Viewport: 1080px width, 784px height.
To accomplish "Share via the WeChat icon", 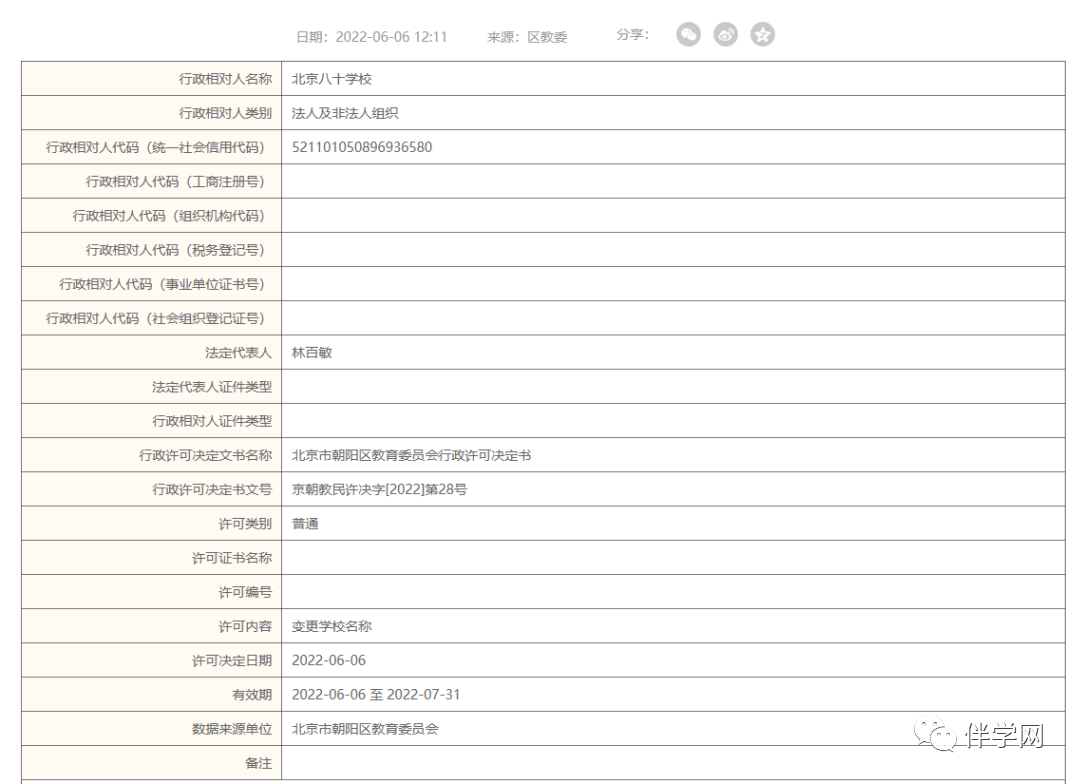I will [x=688, y=34].
